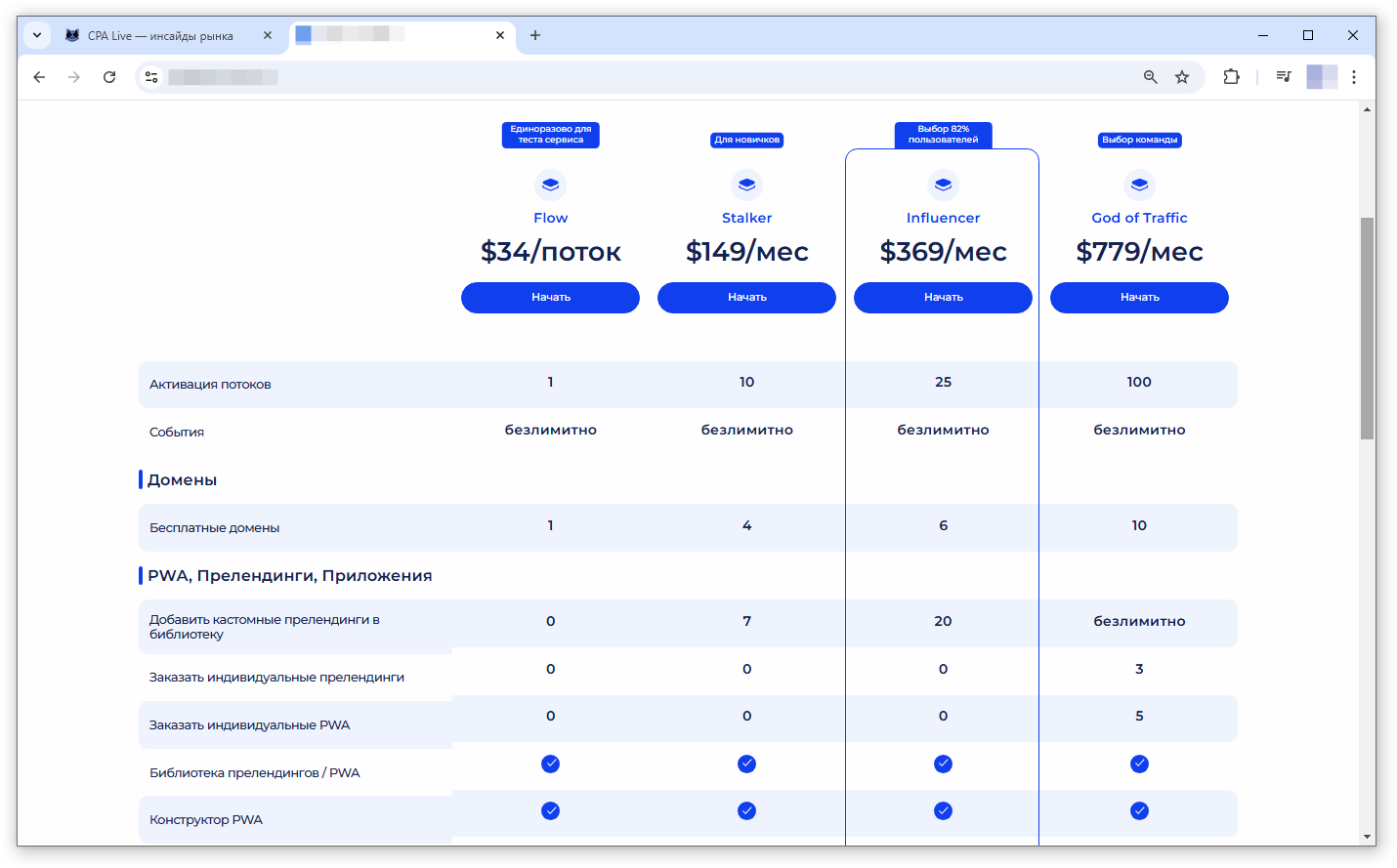Image resolution: width=1397 pixels, height=868 pixels.
Task: Click the God of Traffic plan icon
Action: click(1139, 185)
